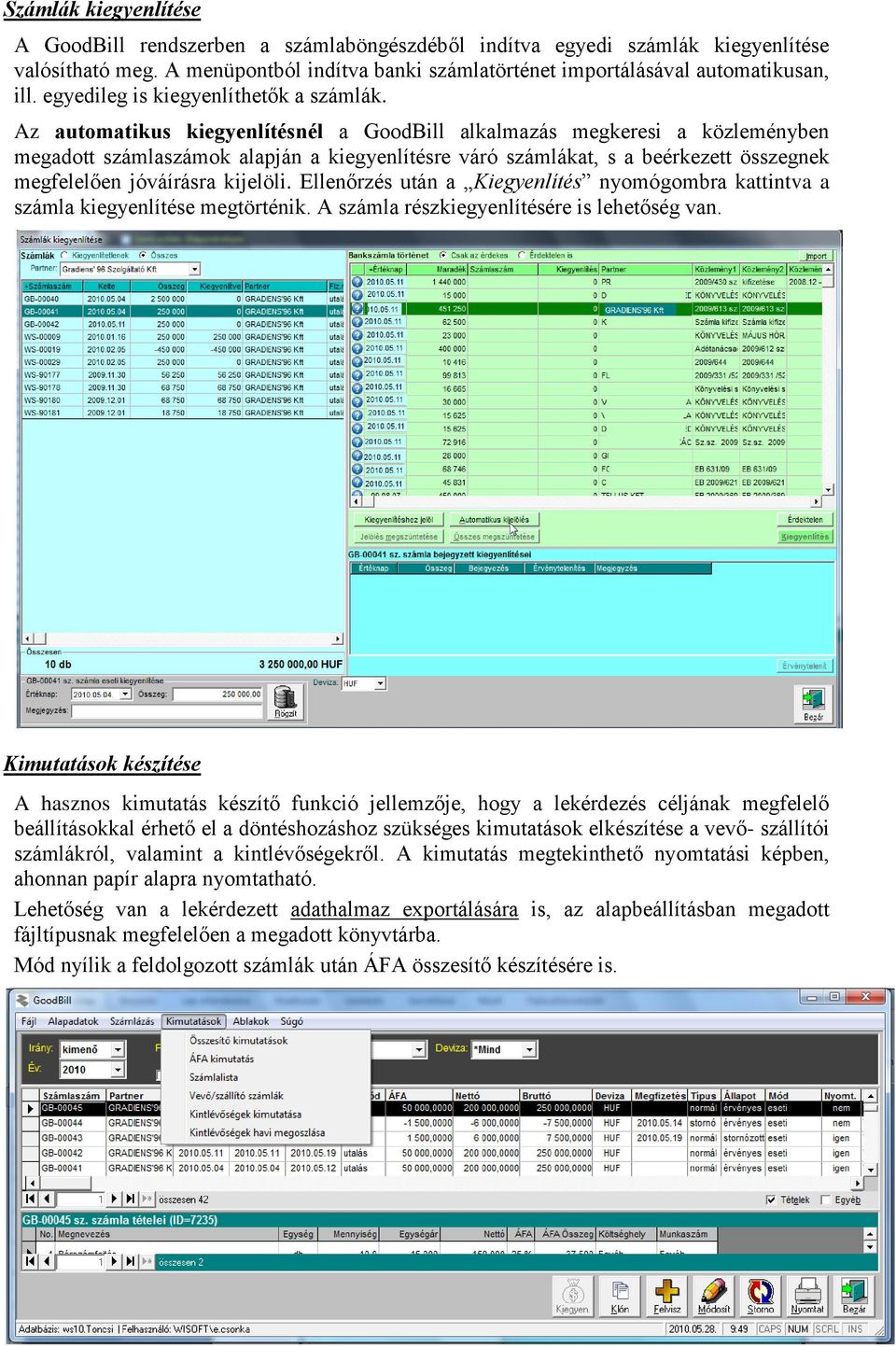Select the Kiegyenlítetlenek radio button

[x=64, y=255]
